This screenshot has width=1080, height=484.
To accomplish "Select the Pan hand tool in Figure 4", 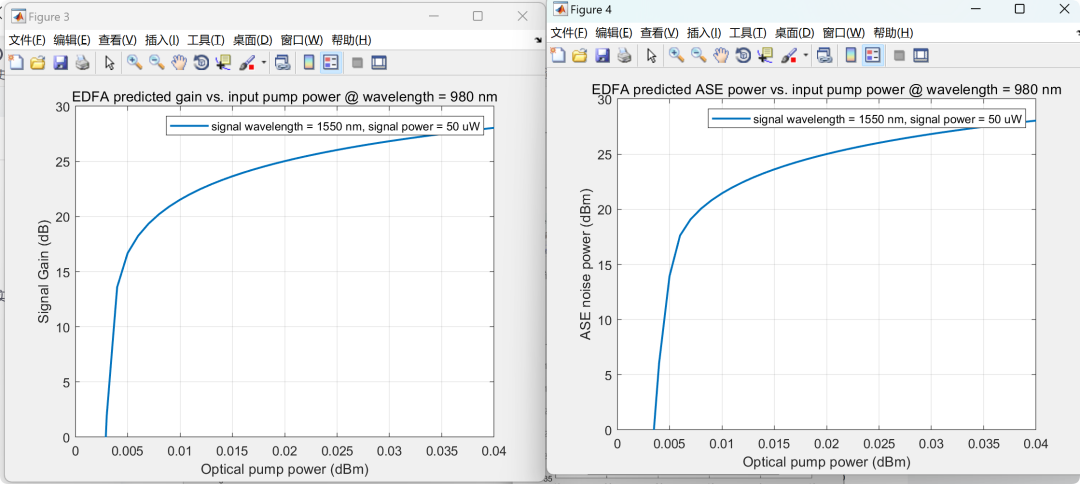I will (x=720, y=55).
